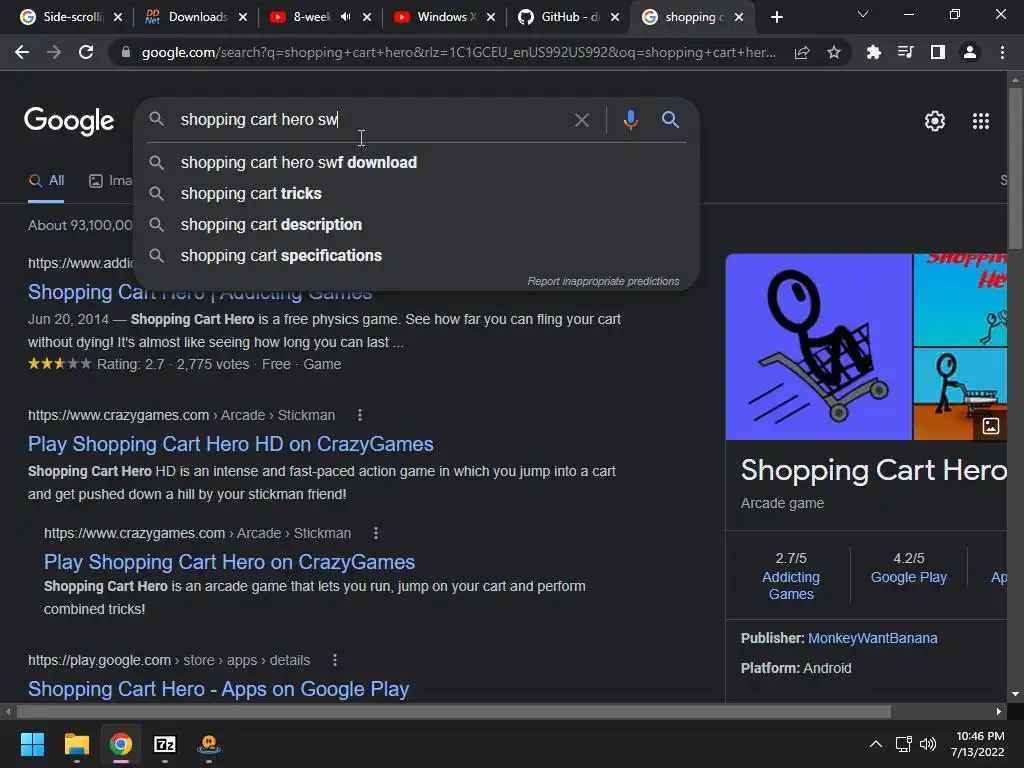1024x768 pixels.
Task: Mute the 8-week YouTube tab audio
Action: [345, 17]
